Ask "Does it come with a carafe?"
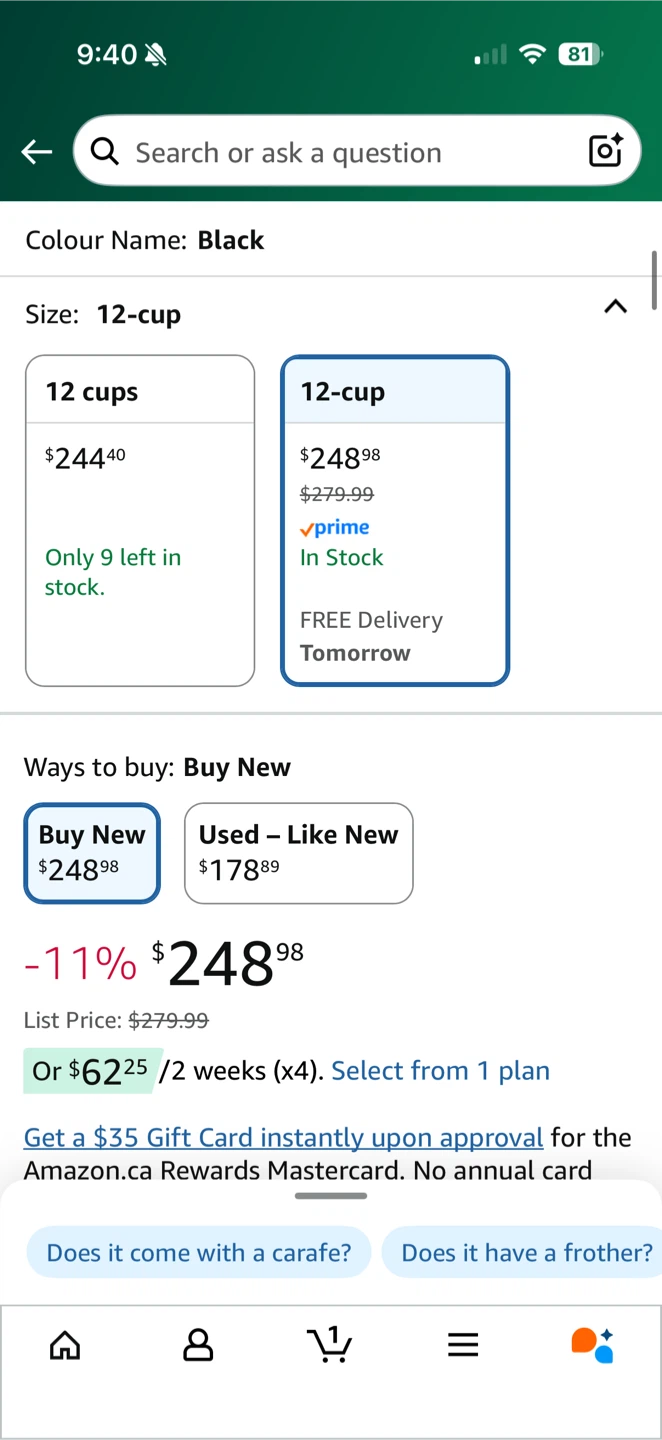This screenshot has width=662, height=1440. 199,1252
